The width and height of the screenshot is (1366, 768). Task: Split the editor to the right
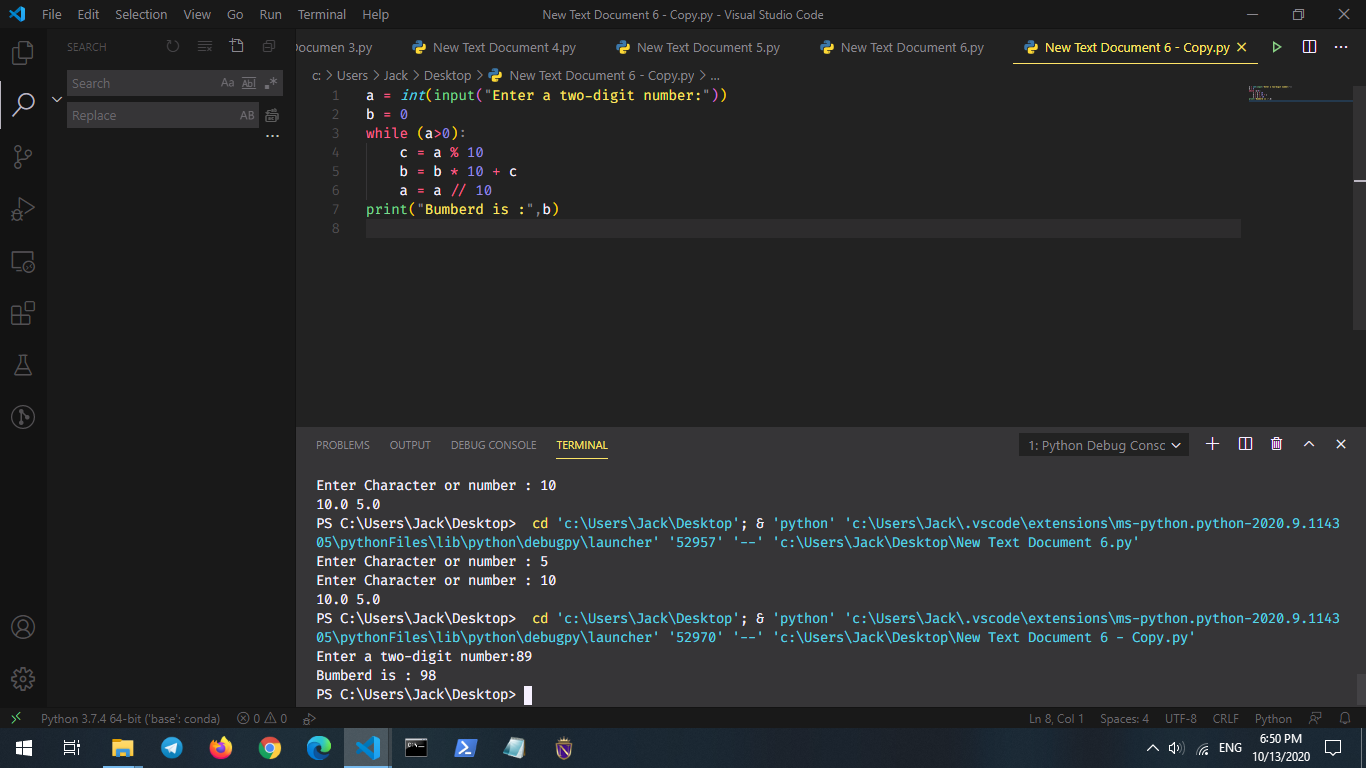pos(1309,47)
